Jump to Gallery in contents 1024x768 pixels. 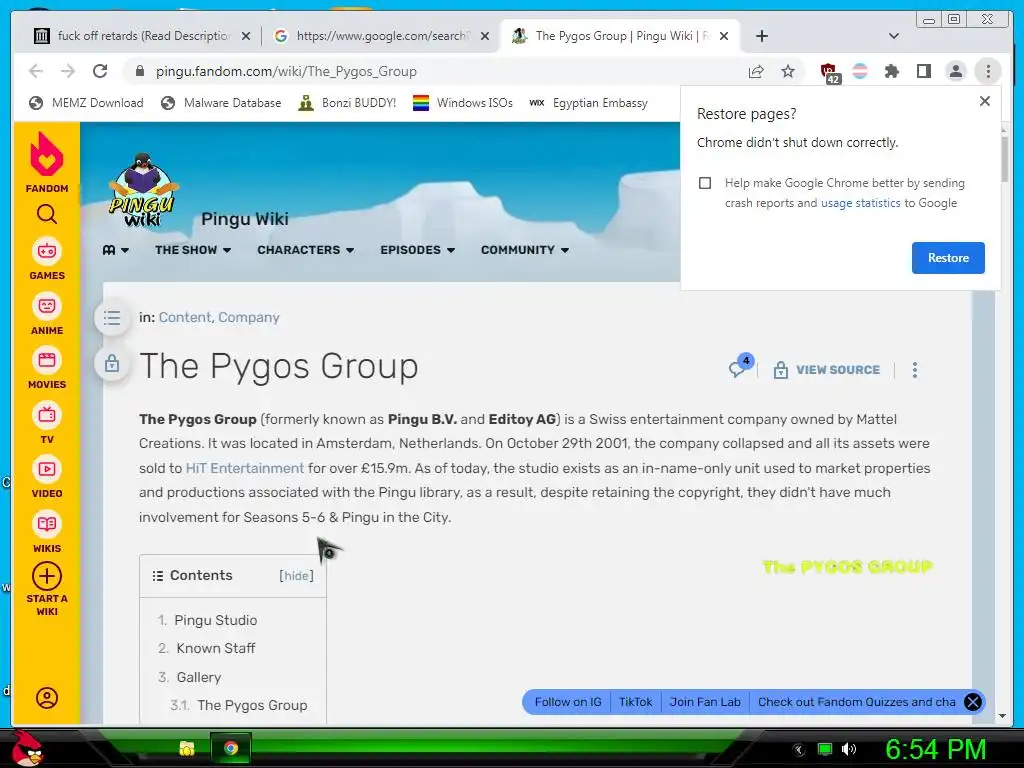click(x=199, y=677)
